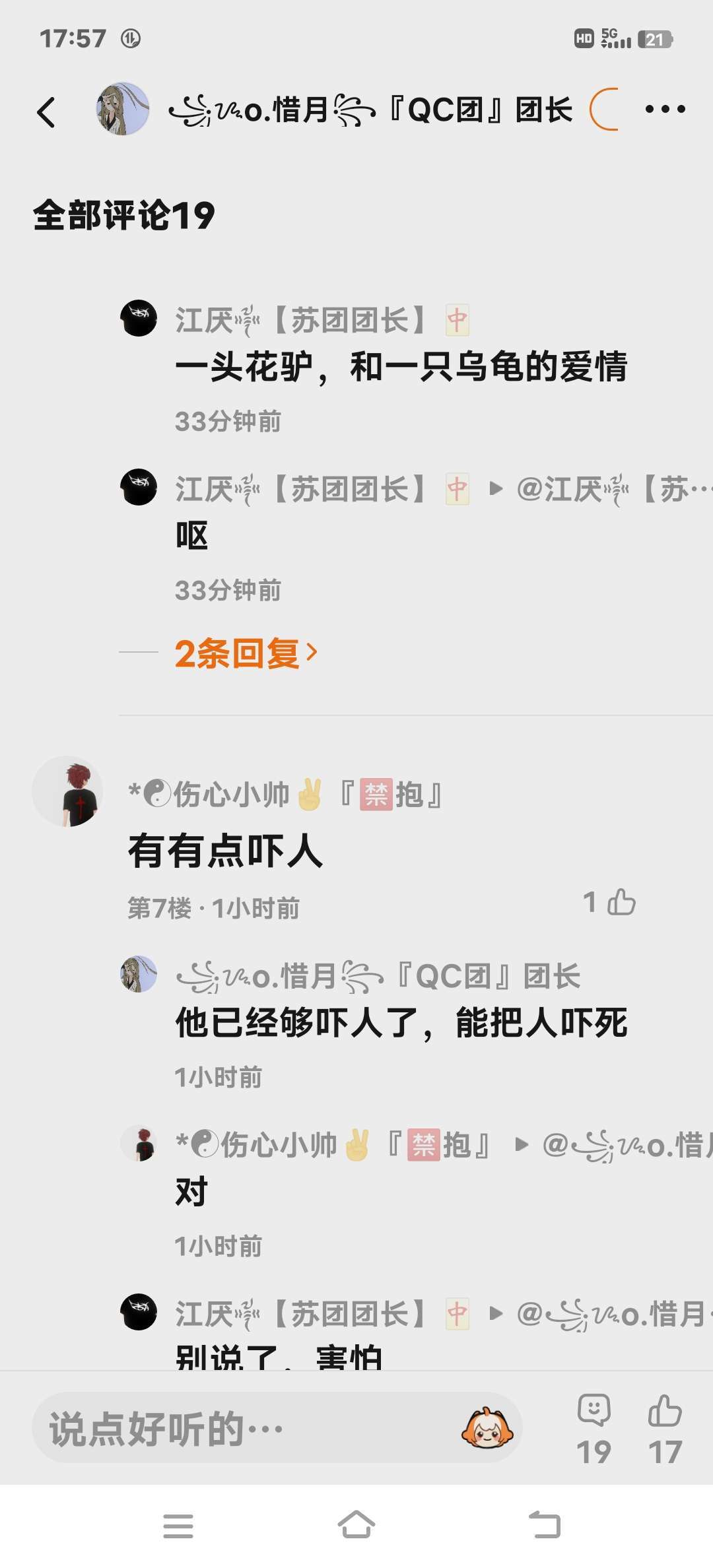Like the post with thumbs-up showing 17
Image resolution: width=713 pixels, height=1568 pixels.
coord(665,1429)
